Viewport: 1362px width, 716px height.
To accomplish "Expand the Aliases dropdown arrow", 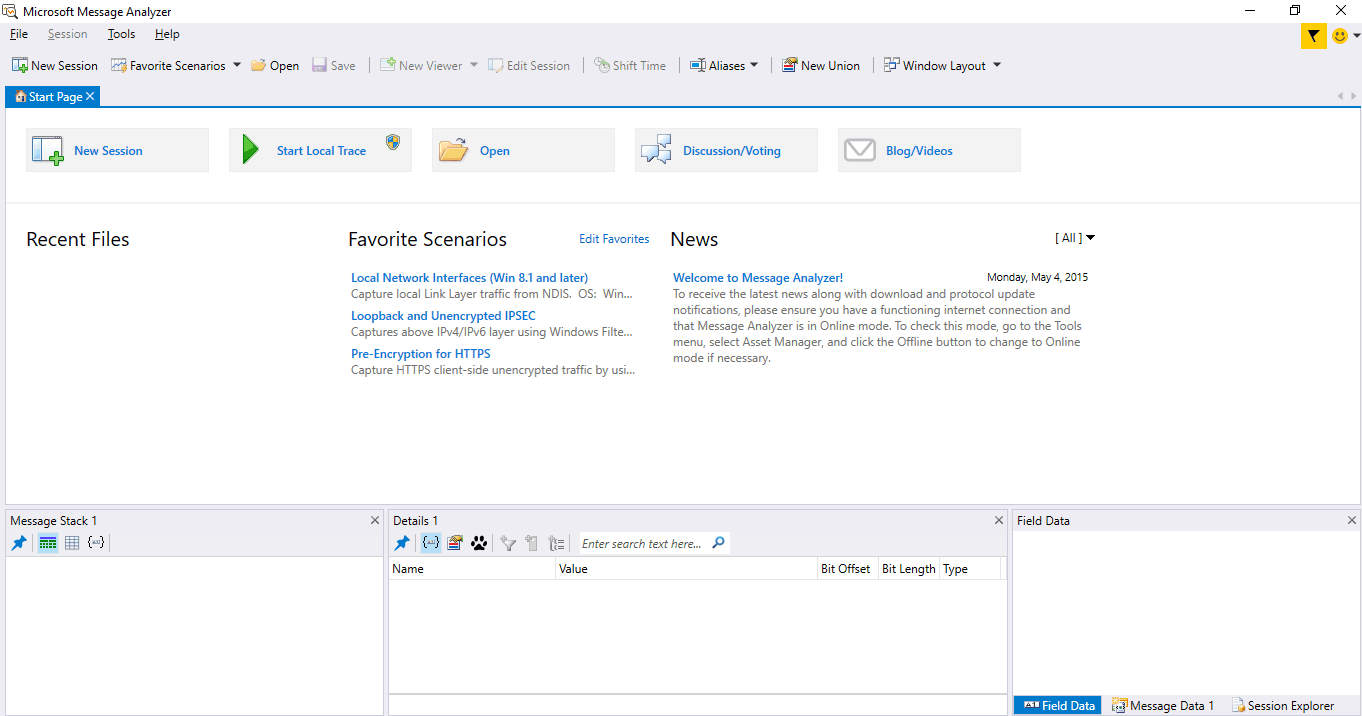I will [754, 65].
